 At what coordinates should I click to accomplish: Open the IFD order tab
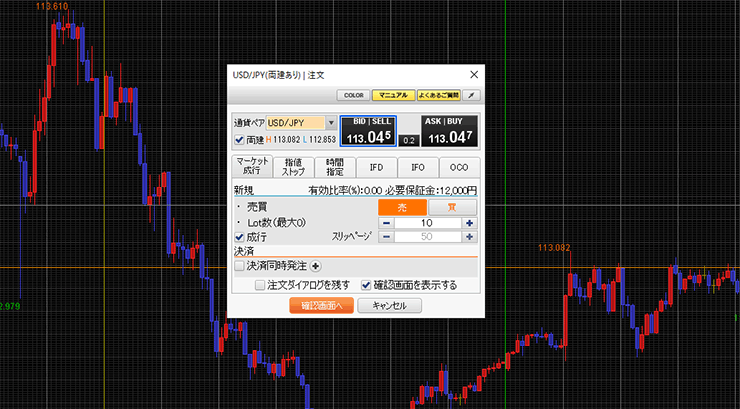coord(376,167)
